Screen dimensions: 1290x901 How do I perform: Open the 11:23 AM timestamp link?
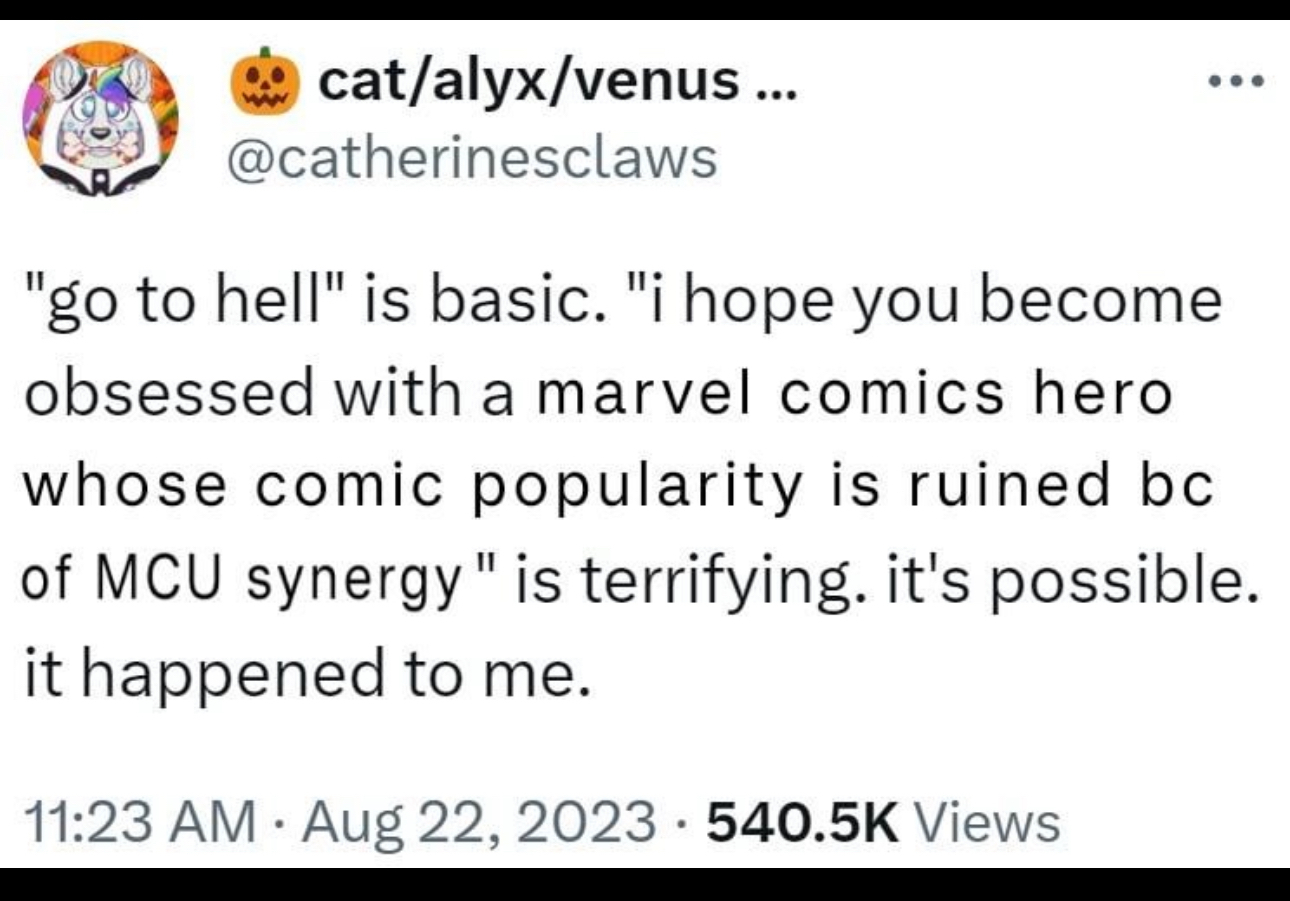pos(137,824)
